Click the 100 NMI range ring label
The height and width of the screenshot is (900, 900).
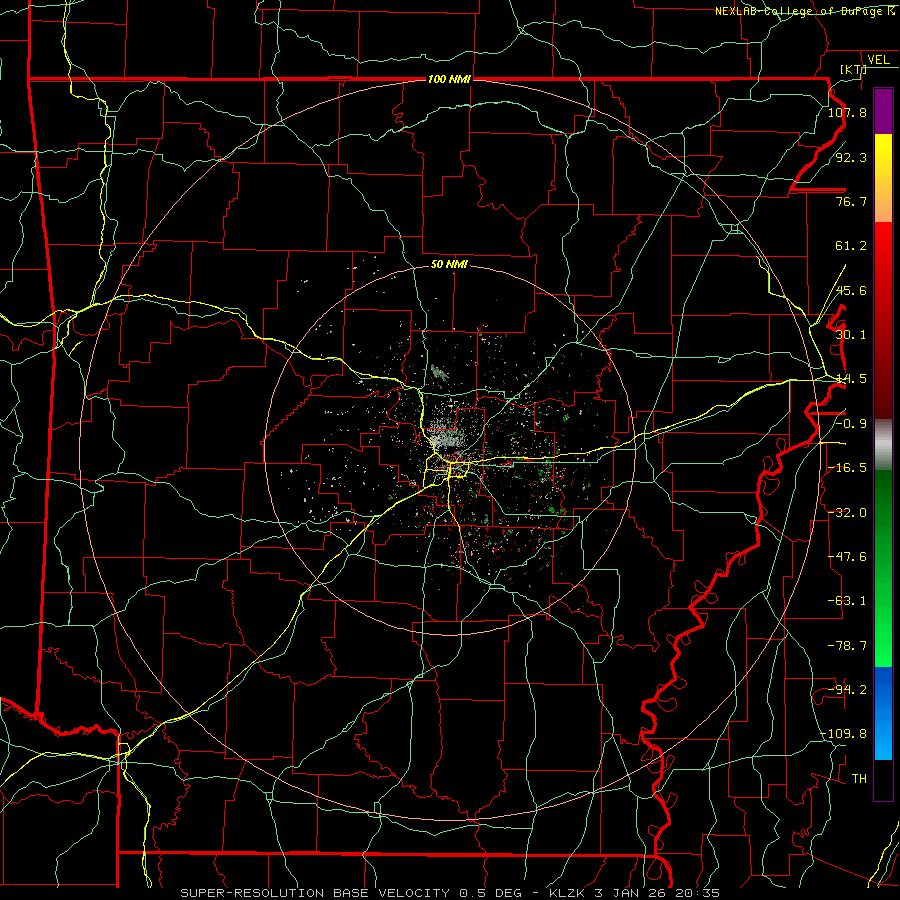pyautogui.click(x=449, y=79)
